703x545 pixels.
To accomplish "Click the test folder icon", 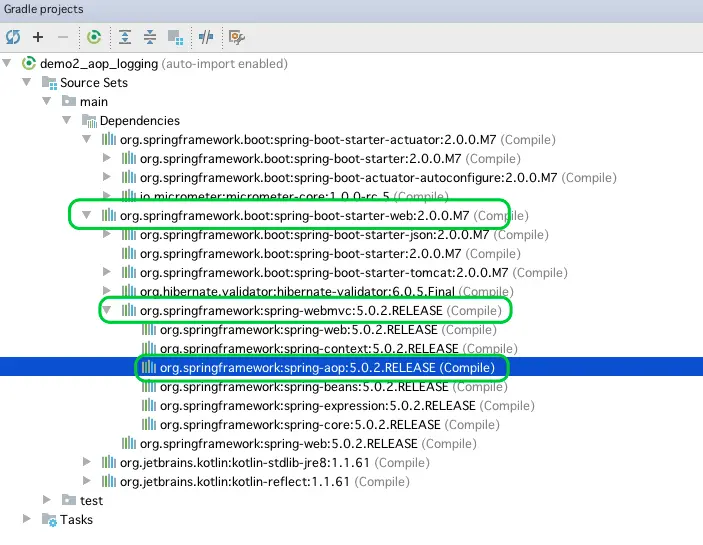I will click(x=69, y=499).
